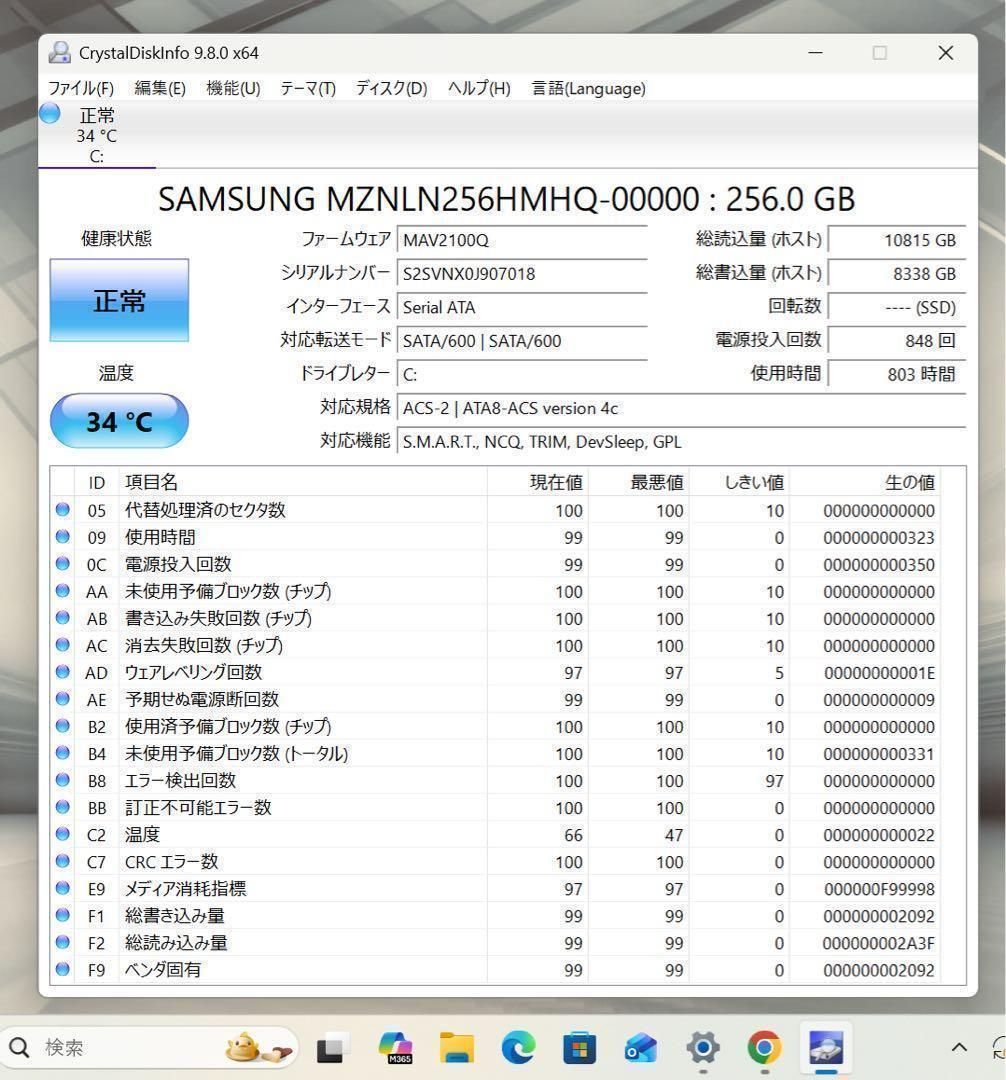Click the power on hours value 803 時間
The width and height of the screenshot is (1006, 1080).
coord(897,374)
